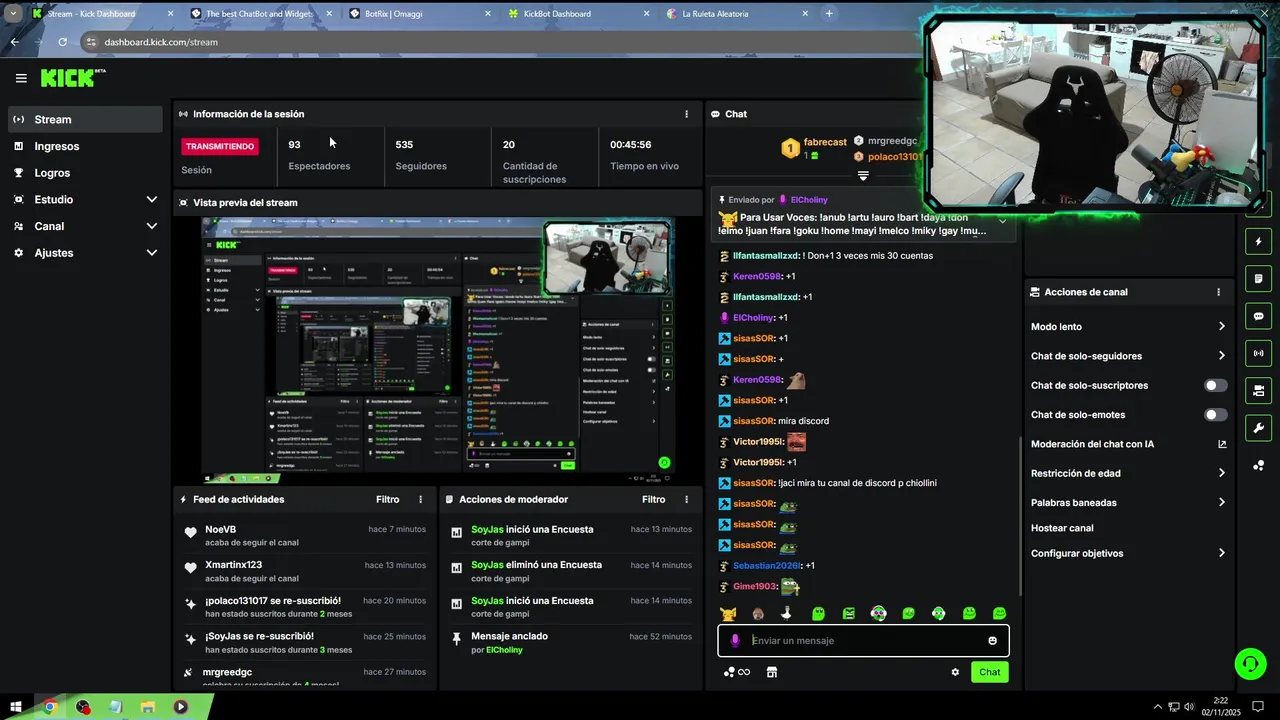The height and width of the screenshot is (720, 1280).
Task: Open Chat de solo-seguidores options chevron
Action: (x=1222, y=356)
